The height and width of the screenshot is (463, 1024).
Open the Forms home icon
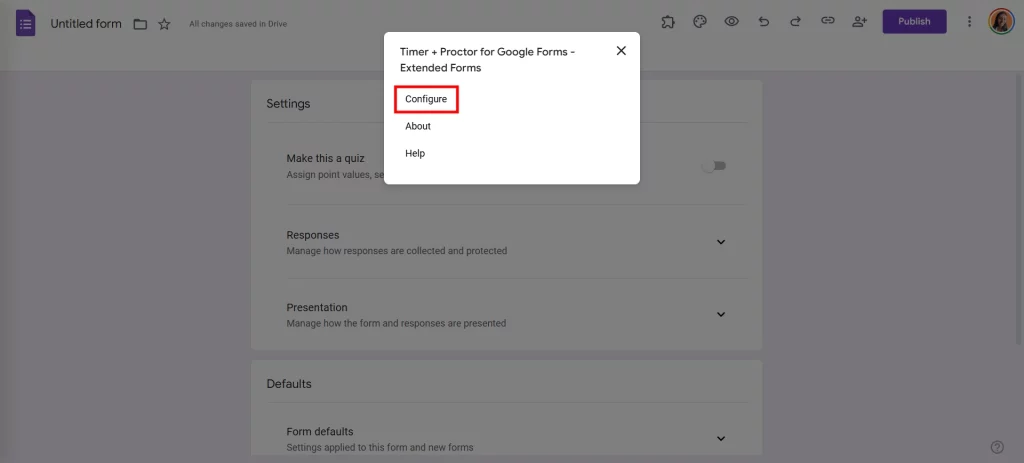point(26,23)
